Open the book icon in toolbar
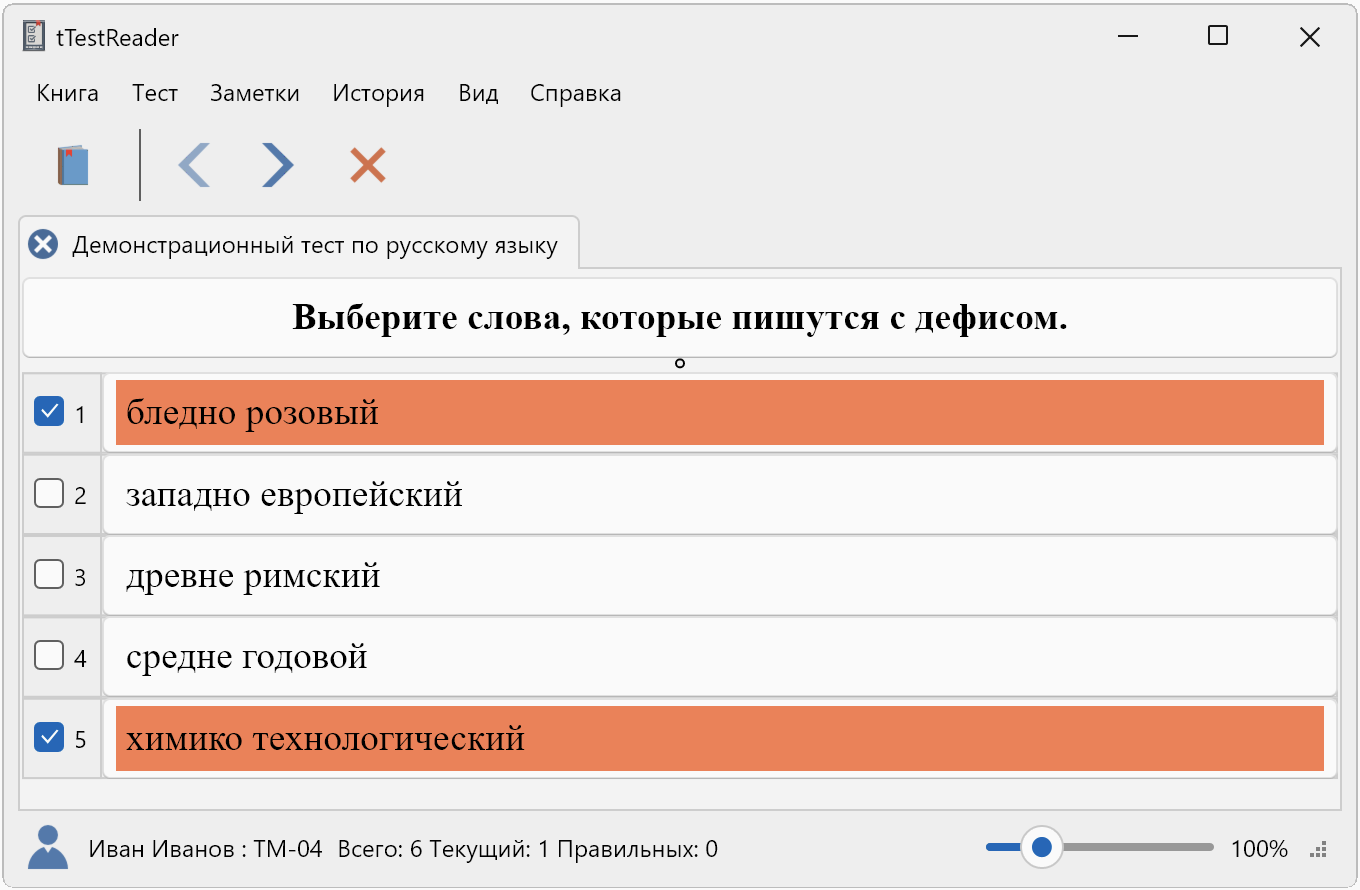Image resolution: width=1360 pixels, height=890 pixels. click(73, 165)
